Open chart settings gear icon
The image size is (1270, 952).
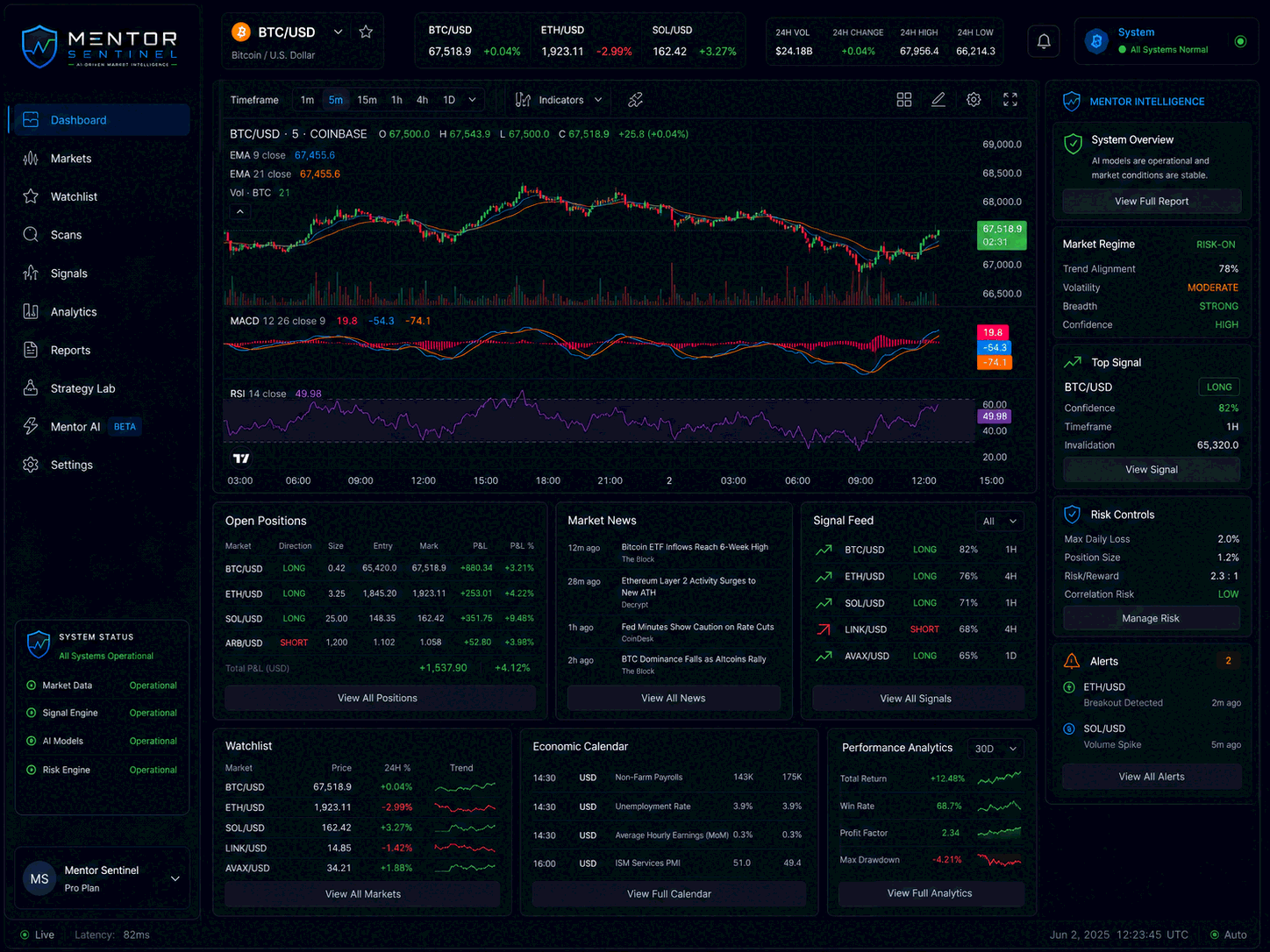tap(974, 100)
